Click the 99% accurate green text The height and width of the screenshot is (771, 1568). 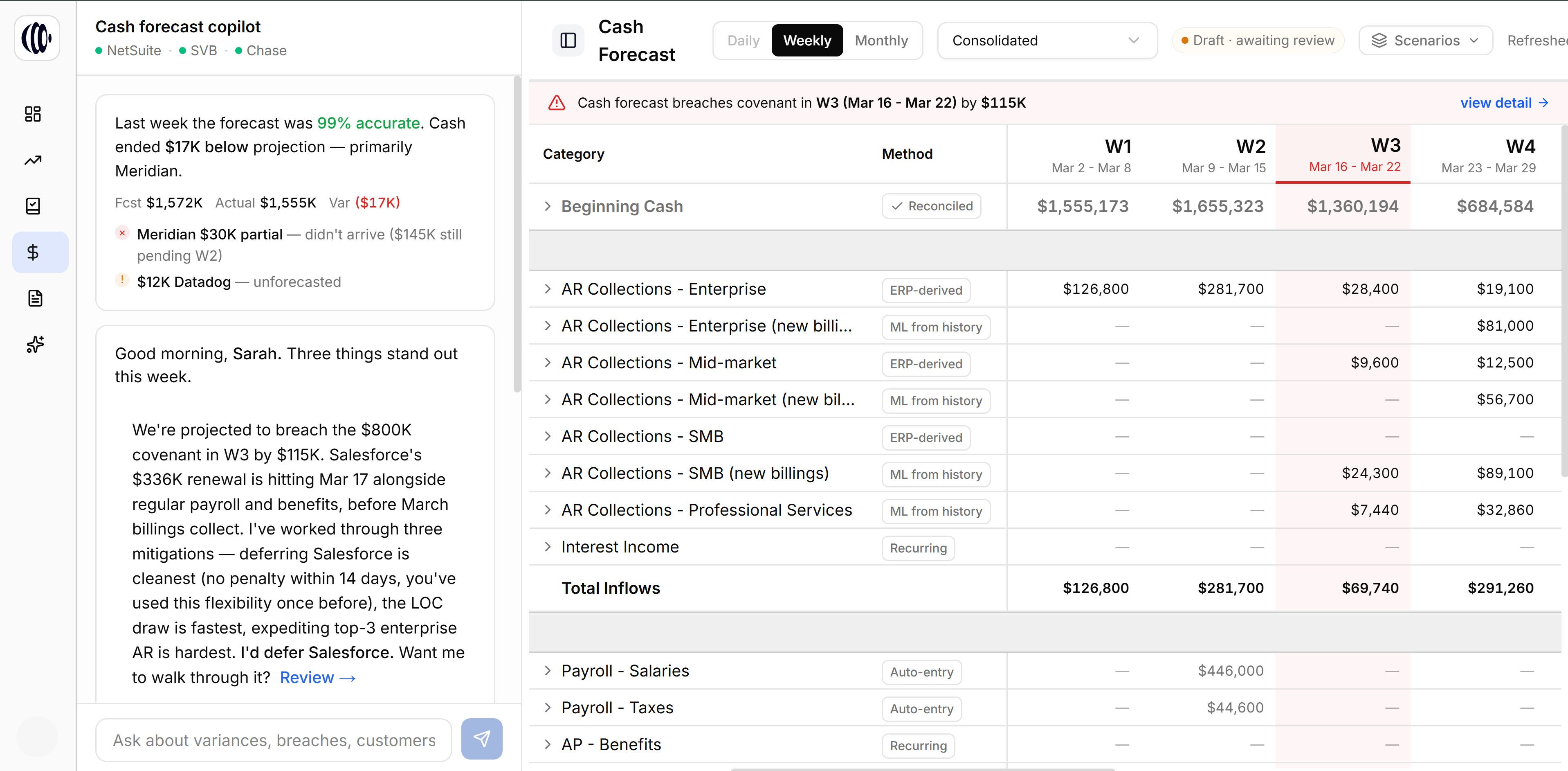pyautogui.click(x=368, y=123)
